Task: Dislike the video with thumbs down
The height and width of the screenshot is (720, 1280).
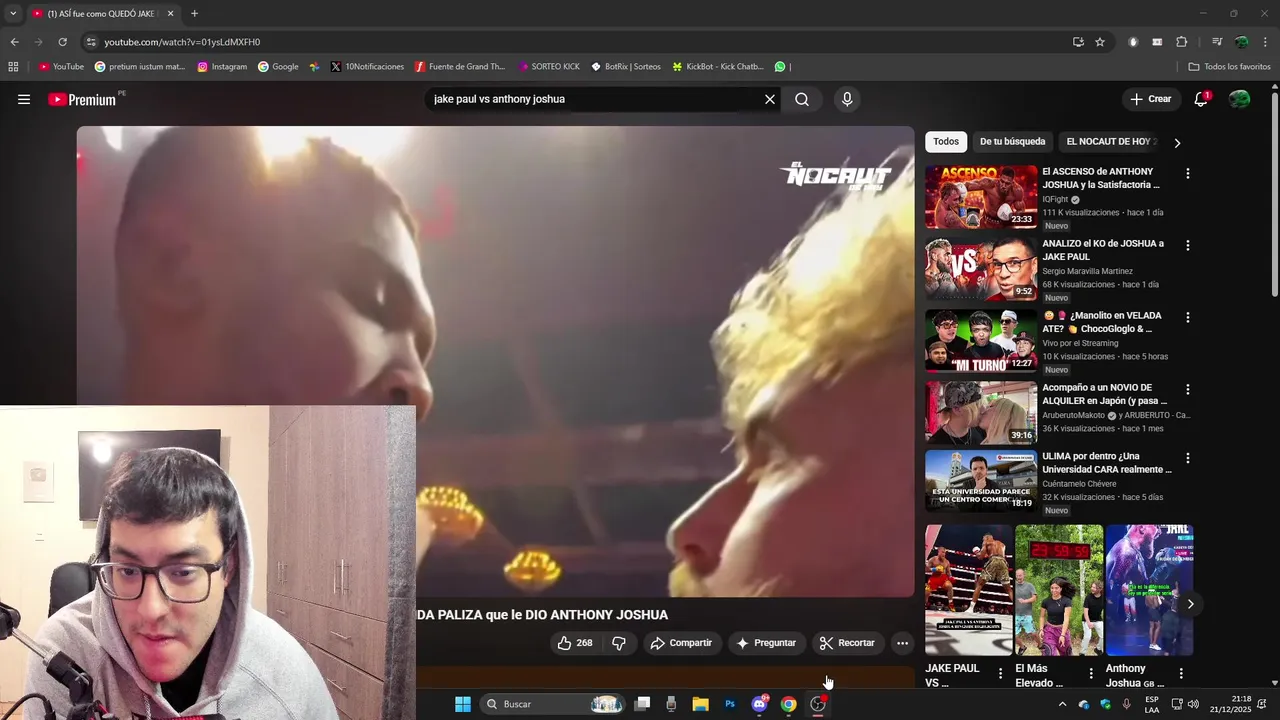Action: click(619, 643)
